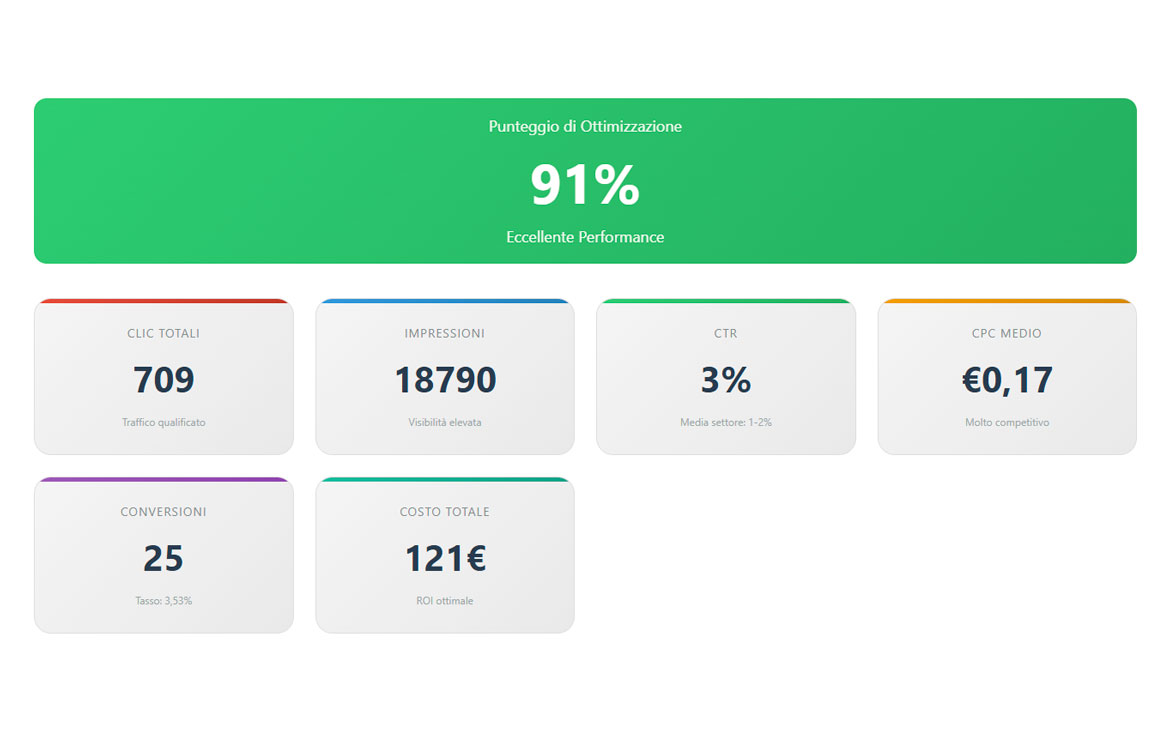Click the red accent bar above Clic Totali
1170x731 pixels.
(x=163, y=300)
